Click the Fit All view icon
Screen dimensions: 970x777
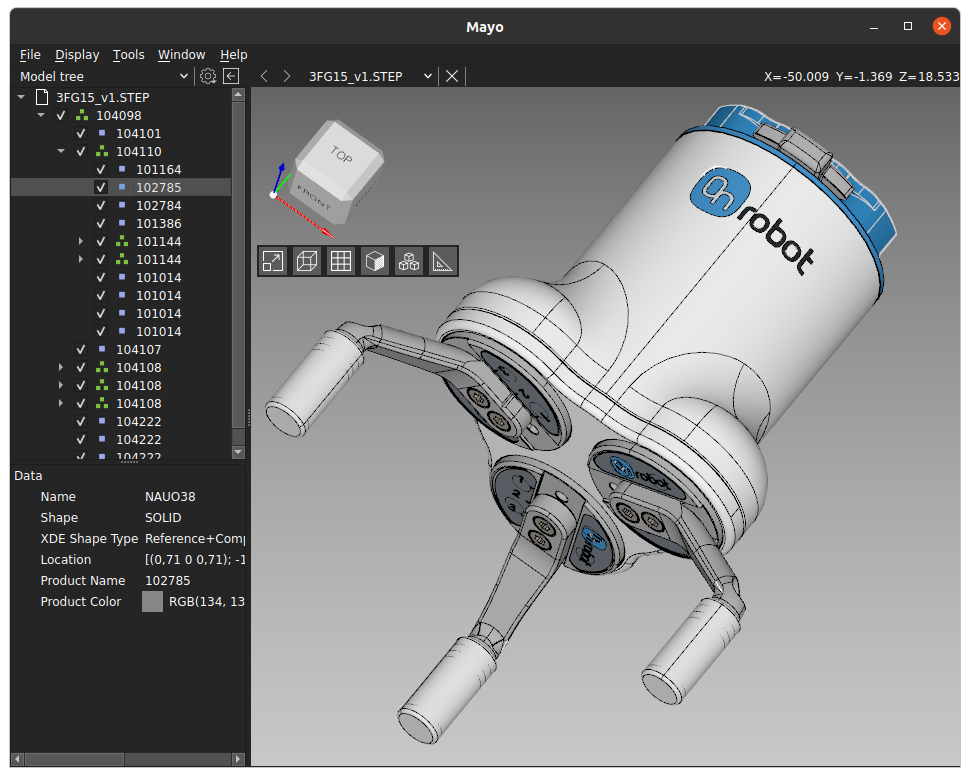click(272, 261)
